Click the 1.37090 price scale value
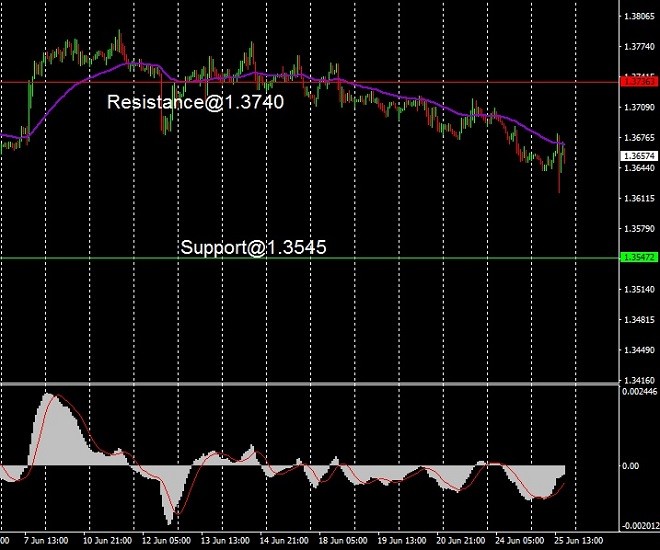 pyautogui.click(x=639, y=108)
